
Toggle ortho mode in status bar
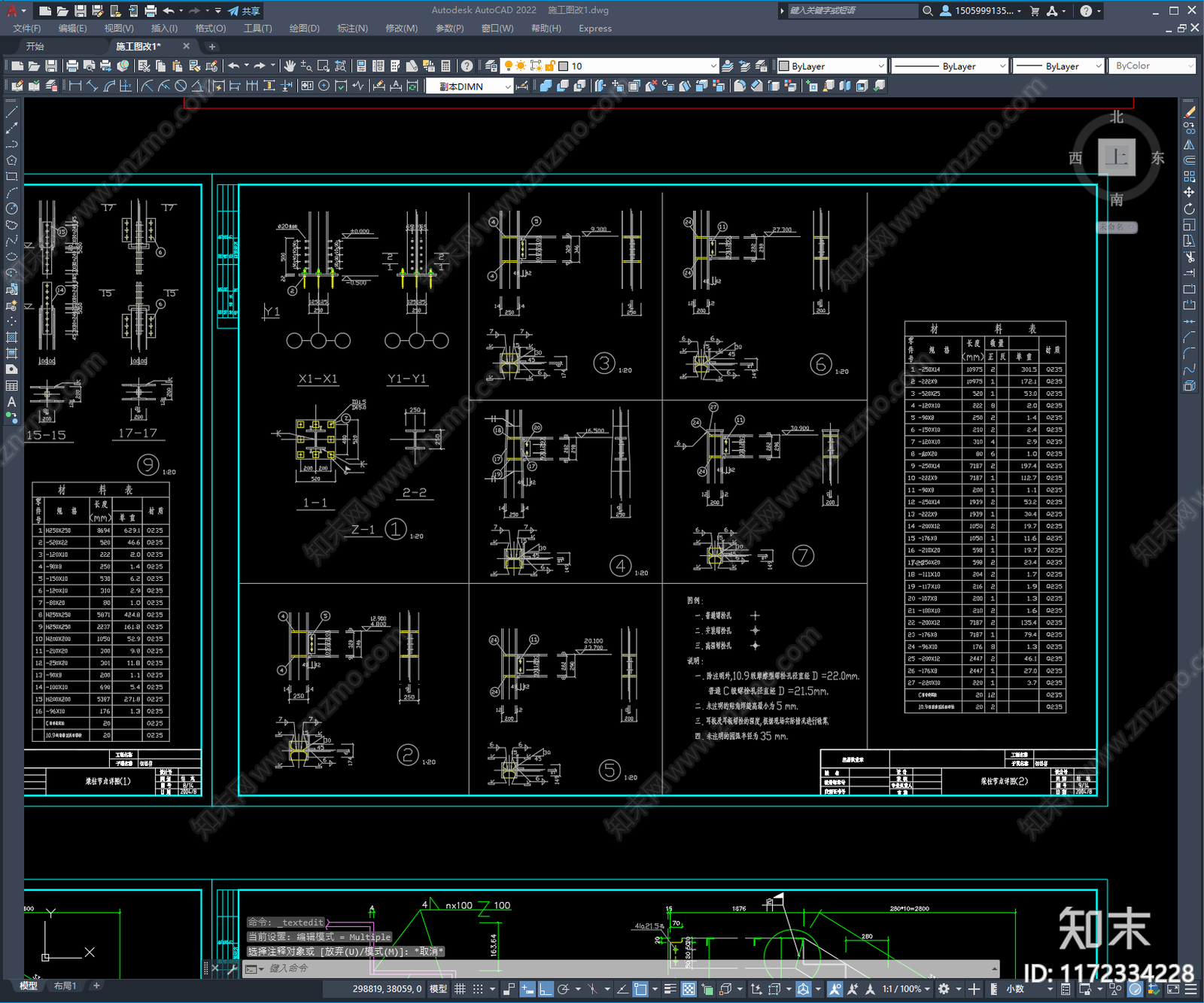point(546,989)
